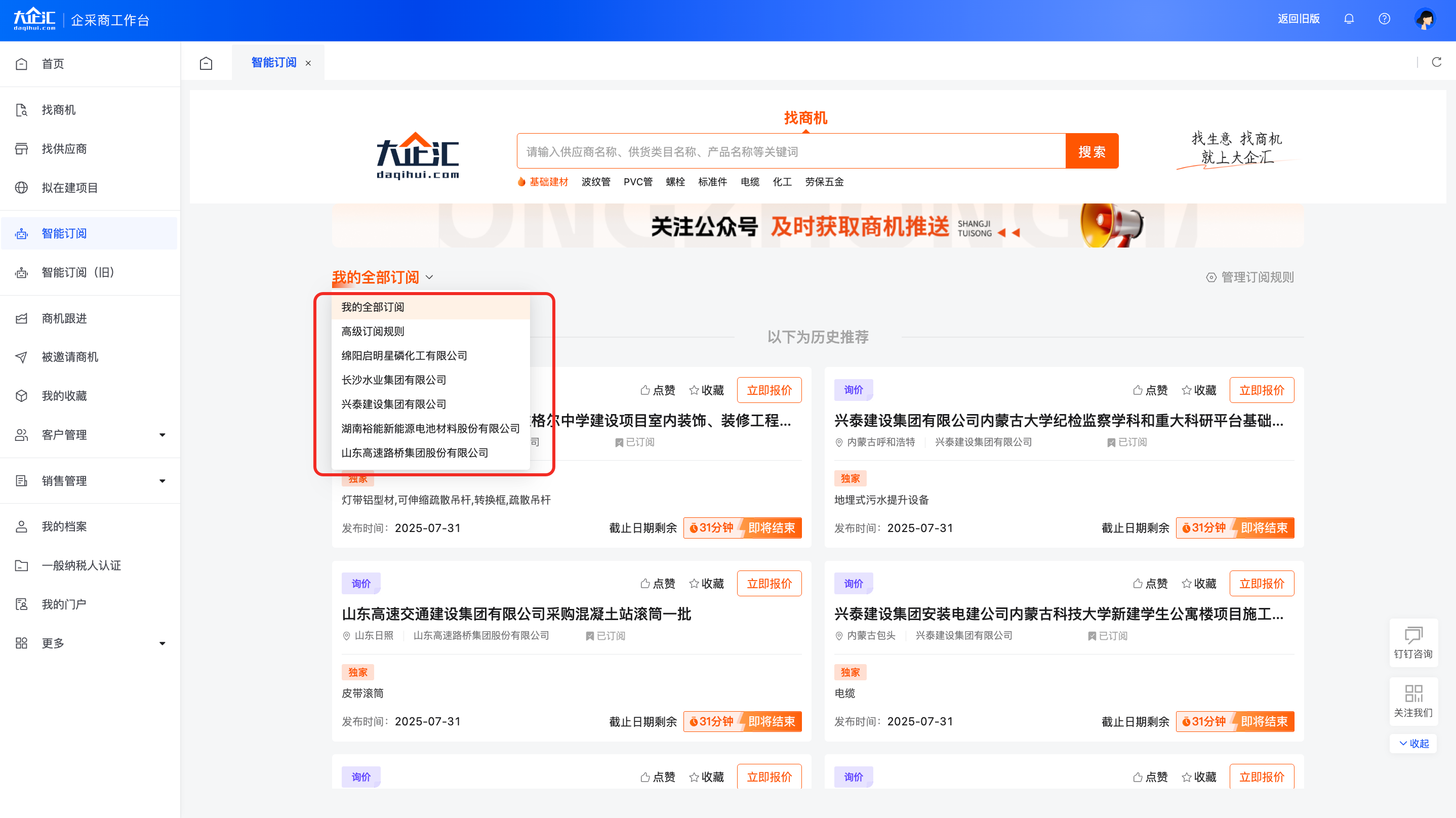Click 返回旧版 link
The height and width of the screenshot is (818, 1456).
click(x=1299, y=19)
